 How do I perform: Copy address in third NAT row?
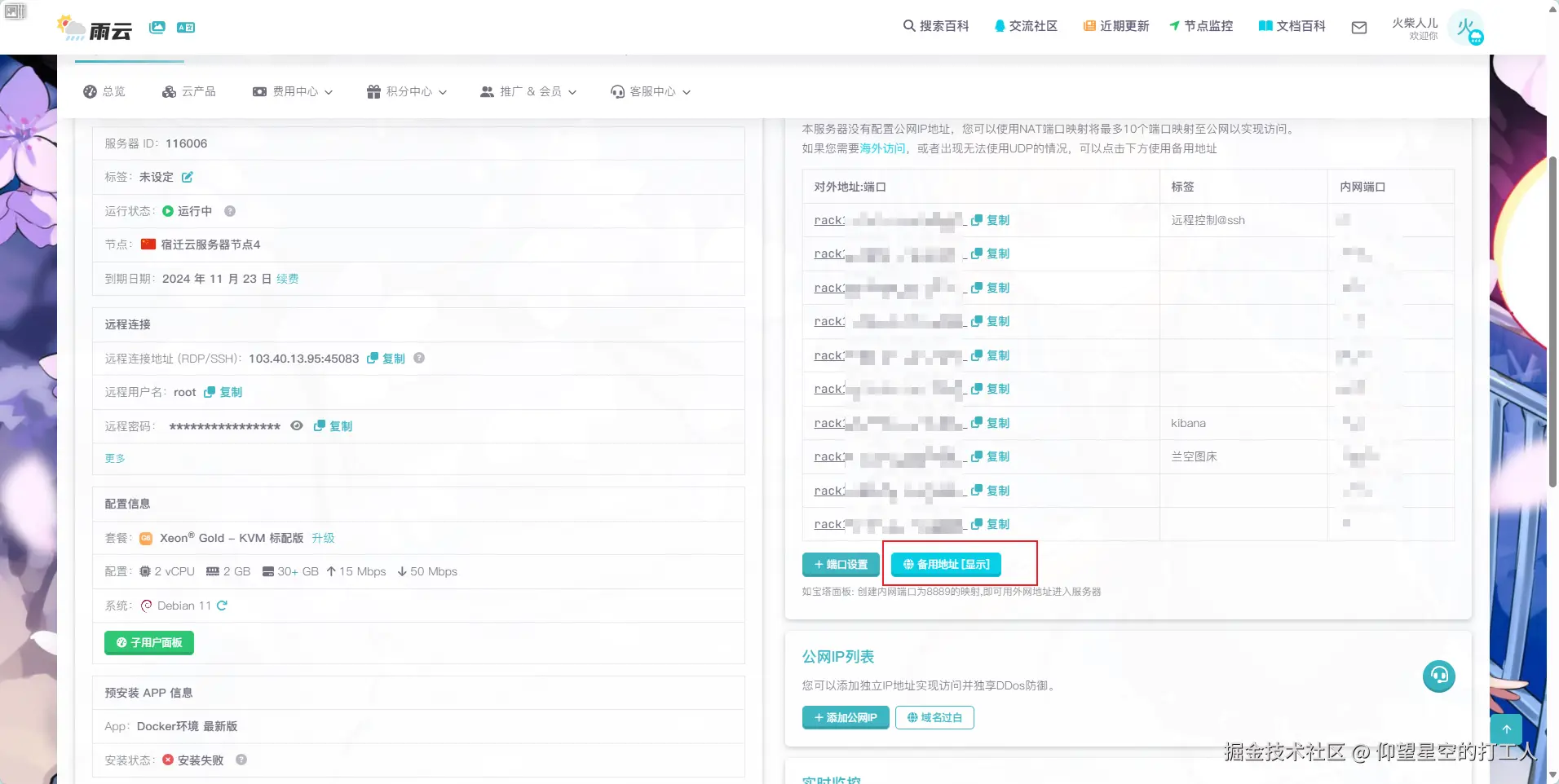coord(991,288)
